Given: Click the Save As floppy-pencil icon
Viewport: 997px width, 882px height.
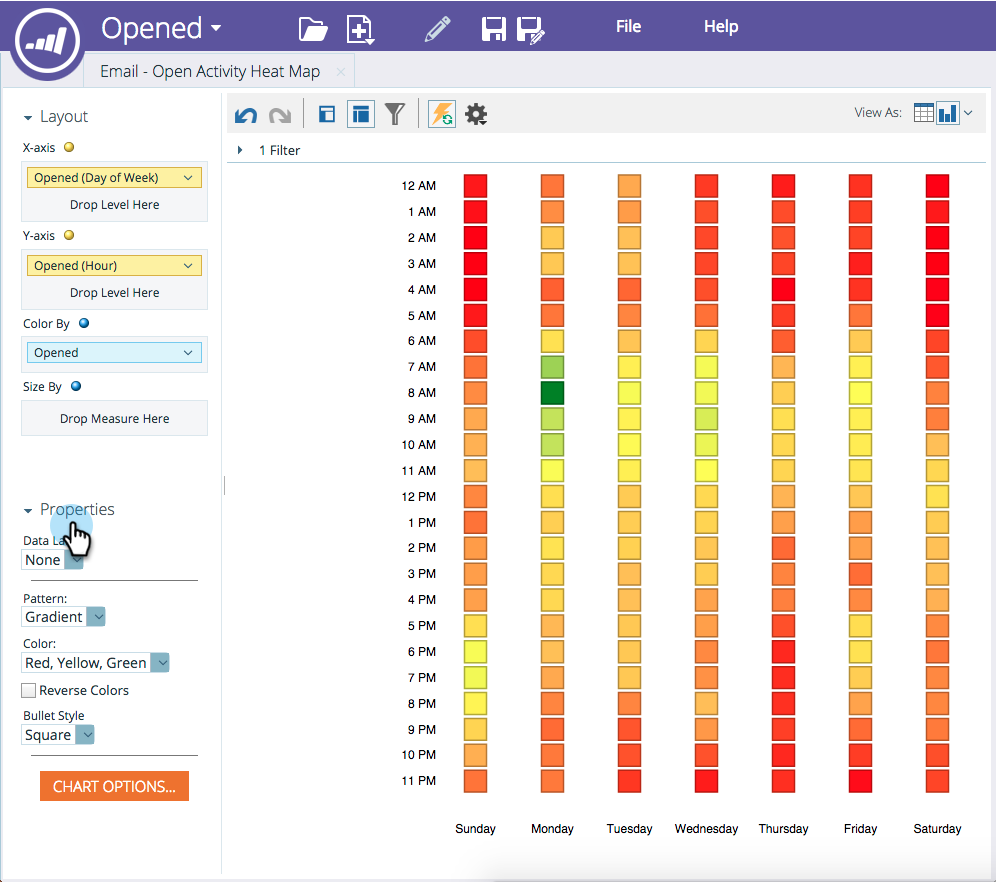Looking at the screenshot, I should coord(530,29).
